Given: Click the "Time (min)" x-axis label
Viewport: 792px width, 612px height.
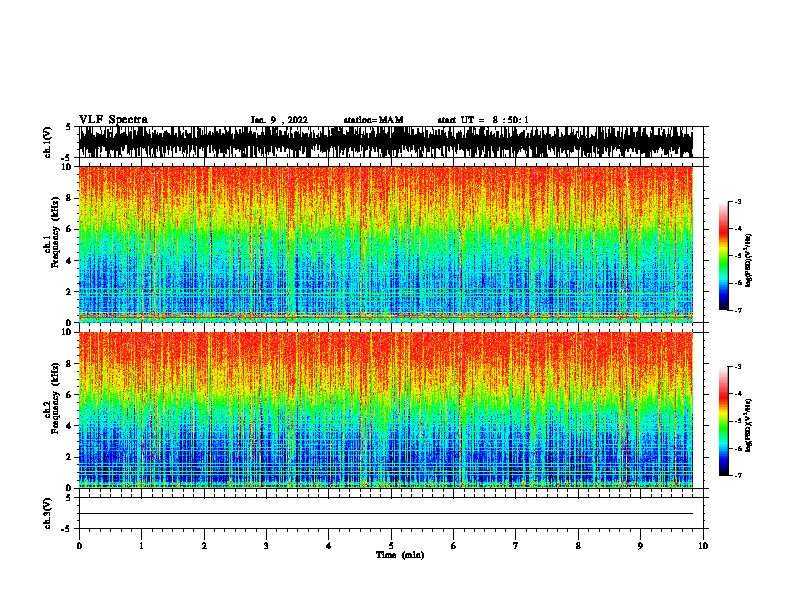Looking at the screenshot, I should click(400, 555).
